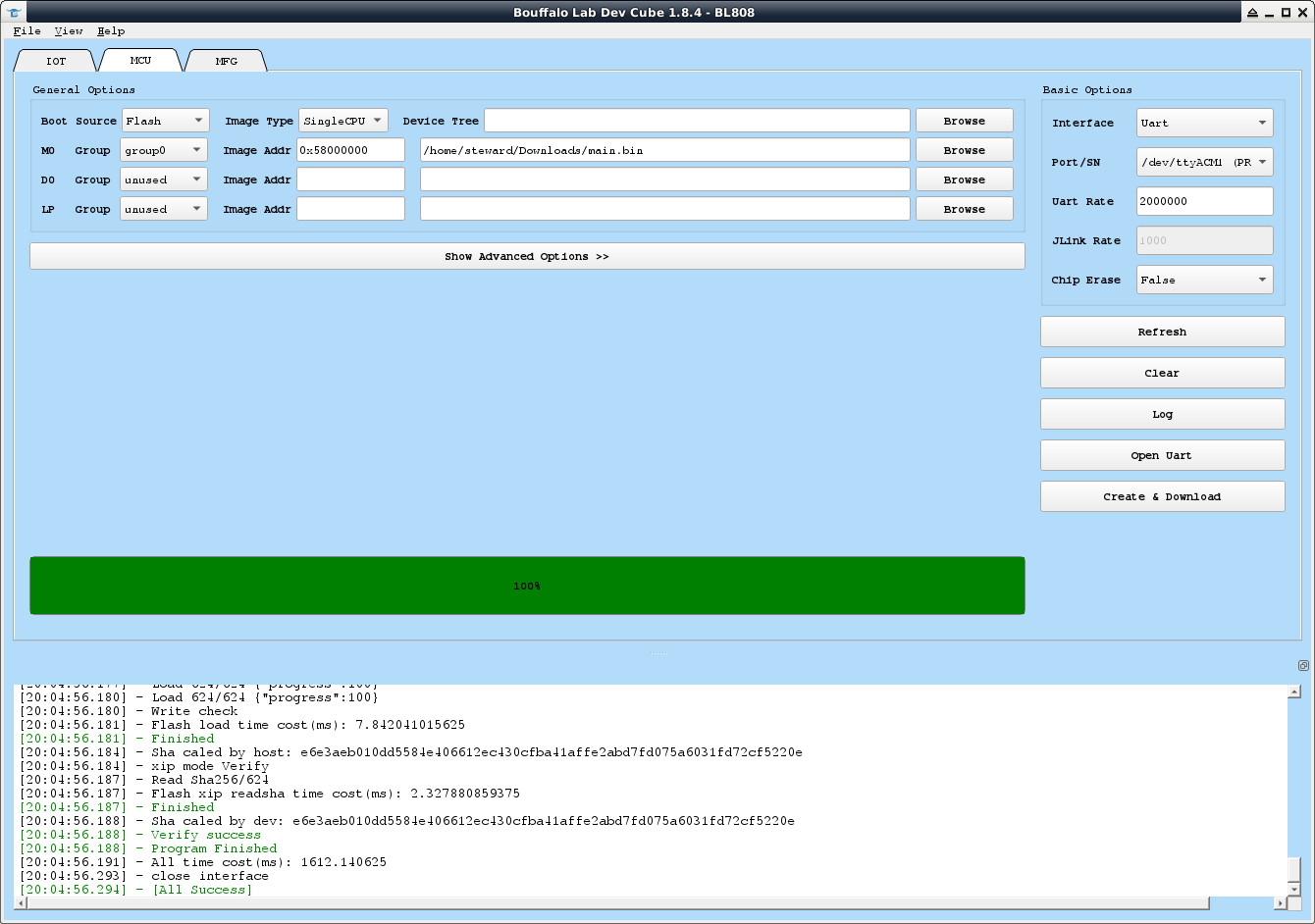Open the View menu
This screenshot has width=1315, height=924.
(x=69, y=31)
